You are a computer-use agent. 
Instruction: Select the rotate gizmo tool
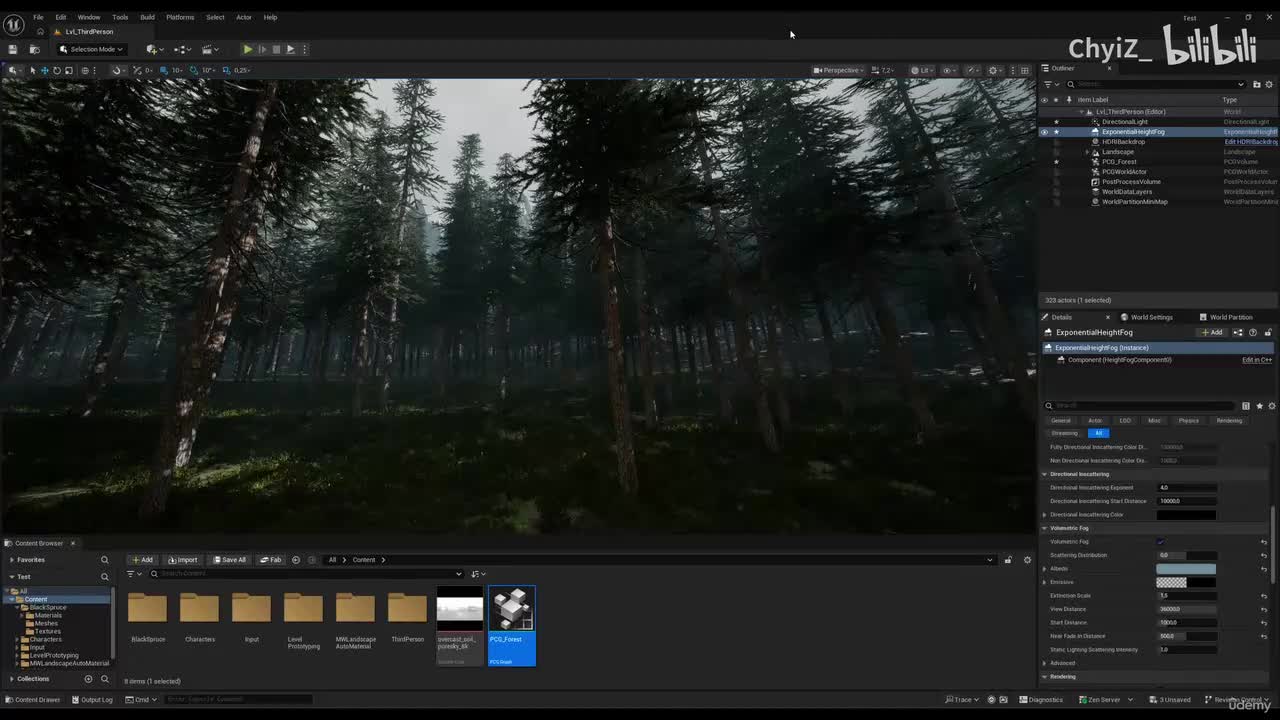[x=56, y=70]
